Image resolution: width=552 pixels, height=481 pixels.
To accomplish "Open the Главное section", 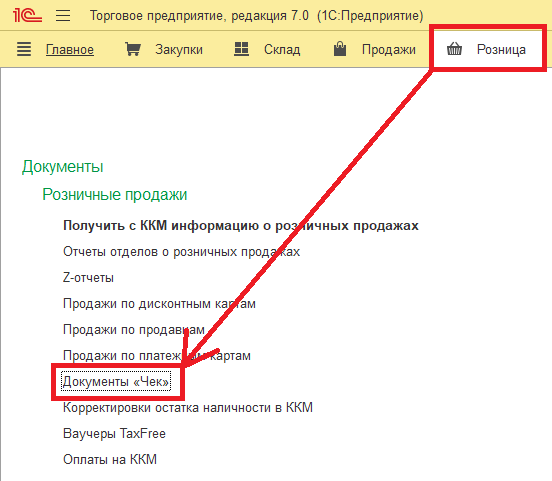I will pyautogui.click(x=70, y=50).
